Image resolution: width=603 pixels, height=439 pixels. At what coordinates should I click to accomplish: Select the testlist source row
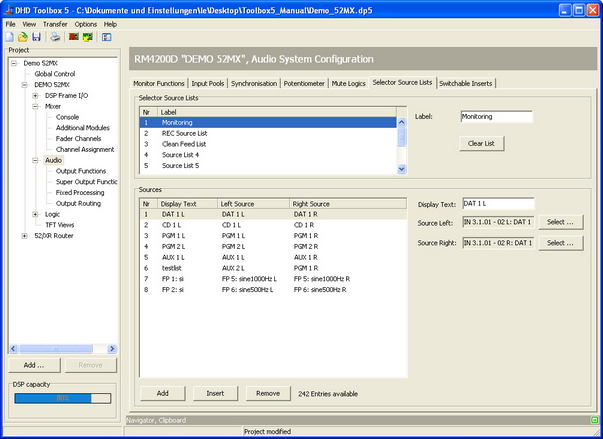[273, 268]
